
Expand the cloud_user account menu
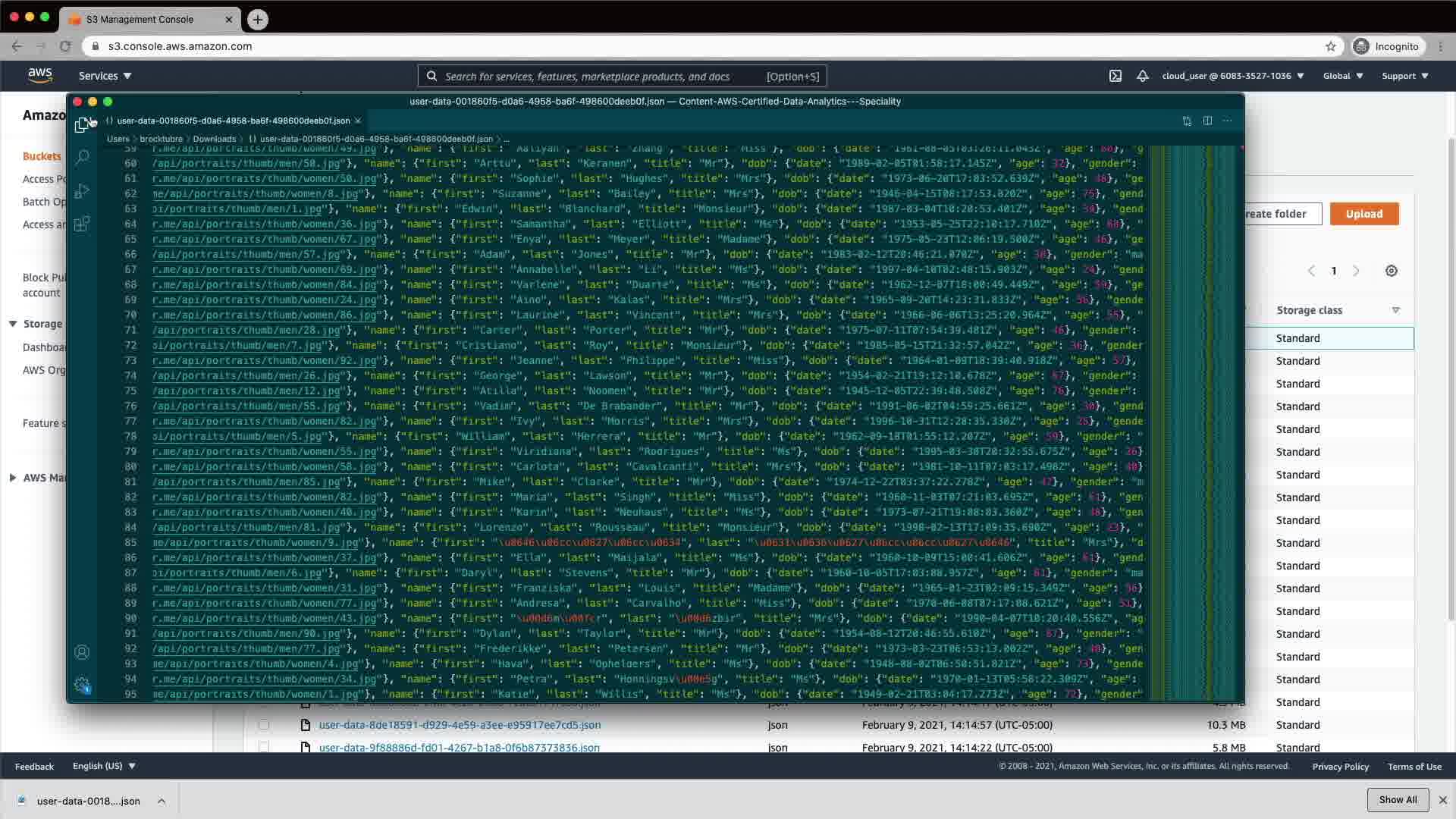(x=1232, y=76)
